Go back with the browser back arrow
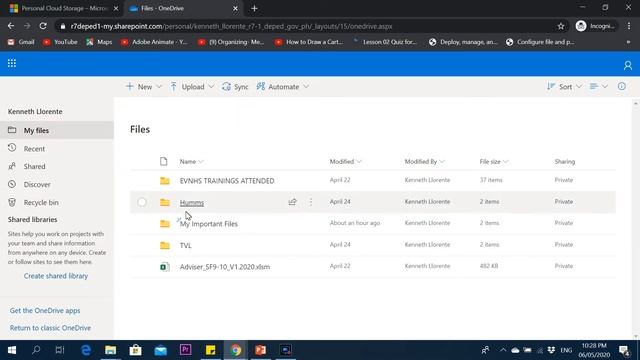Image resolution: width=640 pixels, height=360 pixels. tap(11, 26)
